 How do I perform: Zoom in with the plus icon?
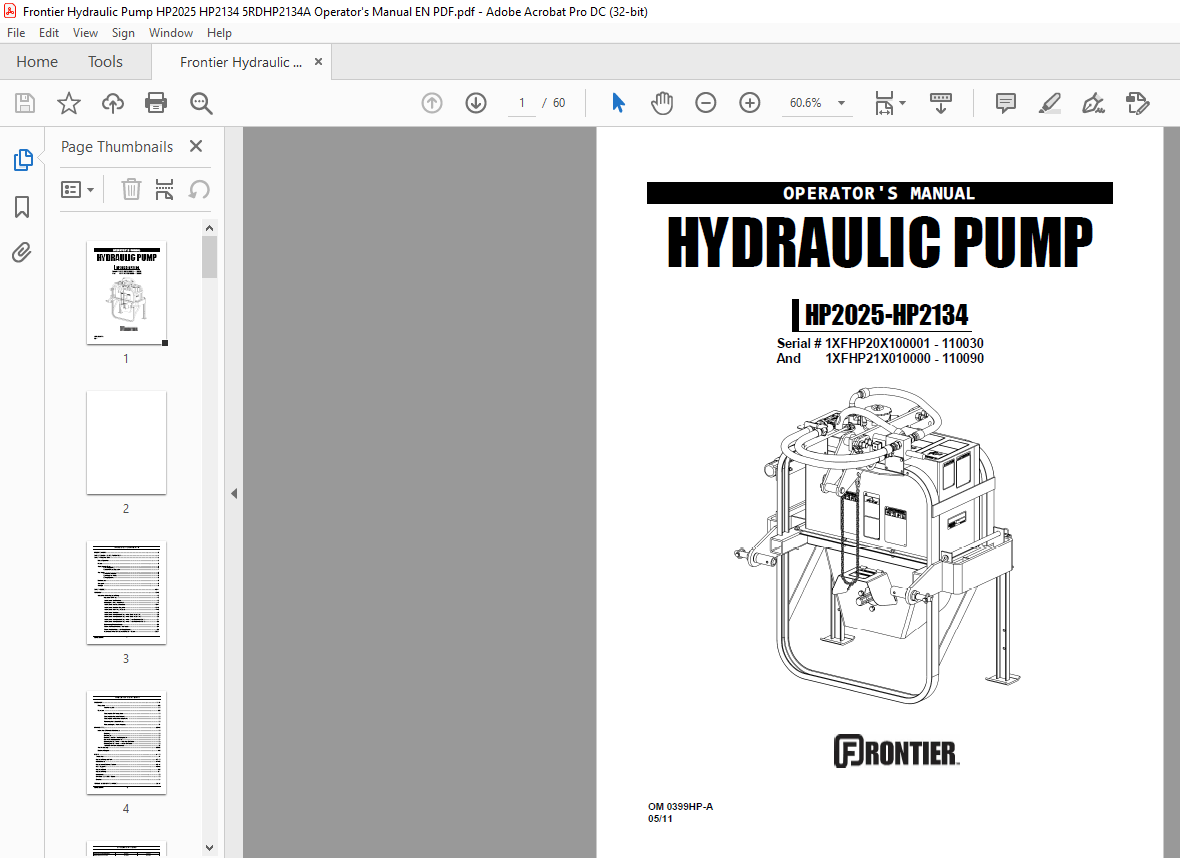(750, 103)
